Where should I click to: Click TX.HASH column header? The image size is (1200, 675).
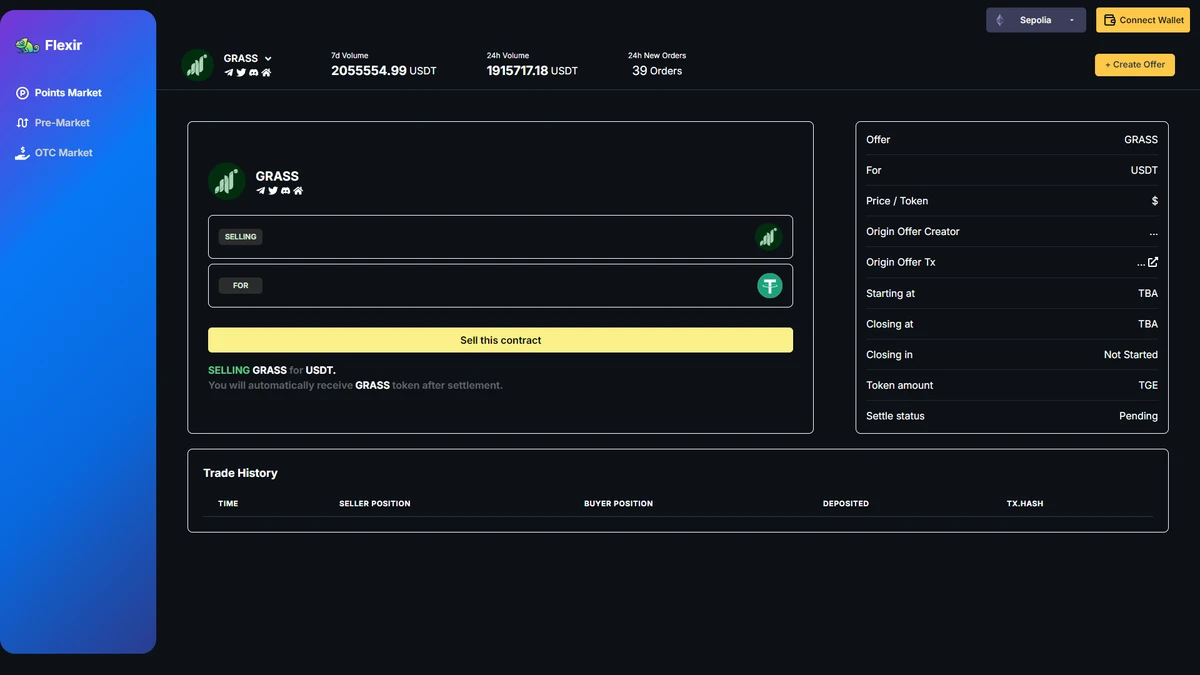pos(1025,504)
